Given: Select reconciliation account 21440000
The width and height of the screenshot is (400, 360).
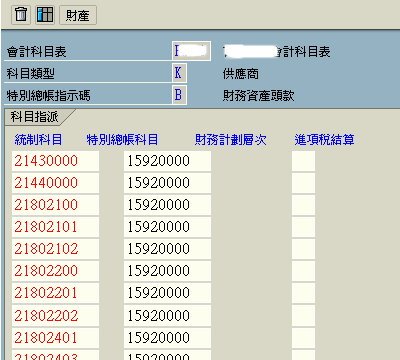Looking at the screenshot, I should coord(55,183).
